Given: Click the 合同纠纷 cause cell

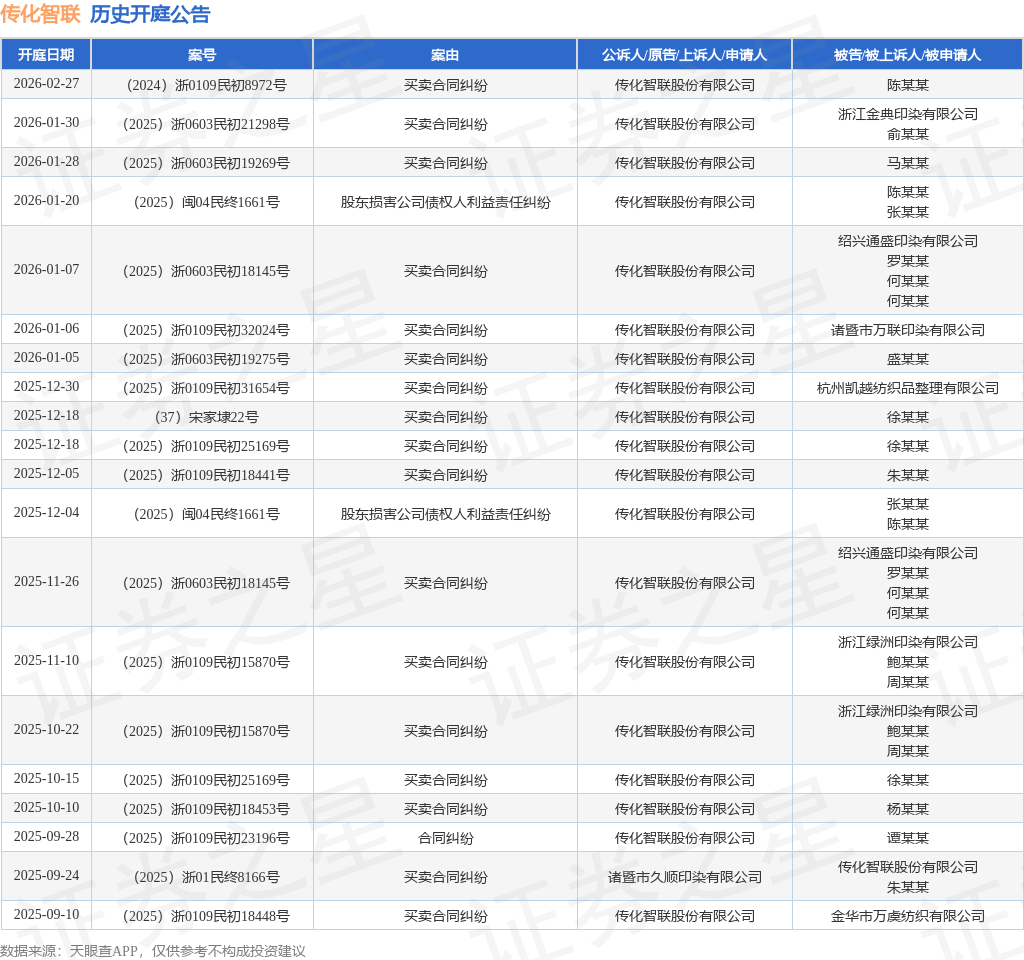Looking at the screenshot, I should (x=445, y=838).
